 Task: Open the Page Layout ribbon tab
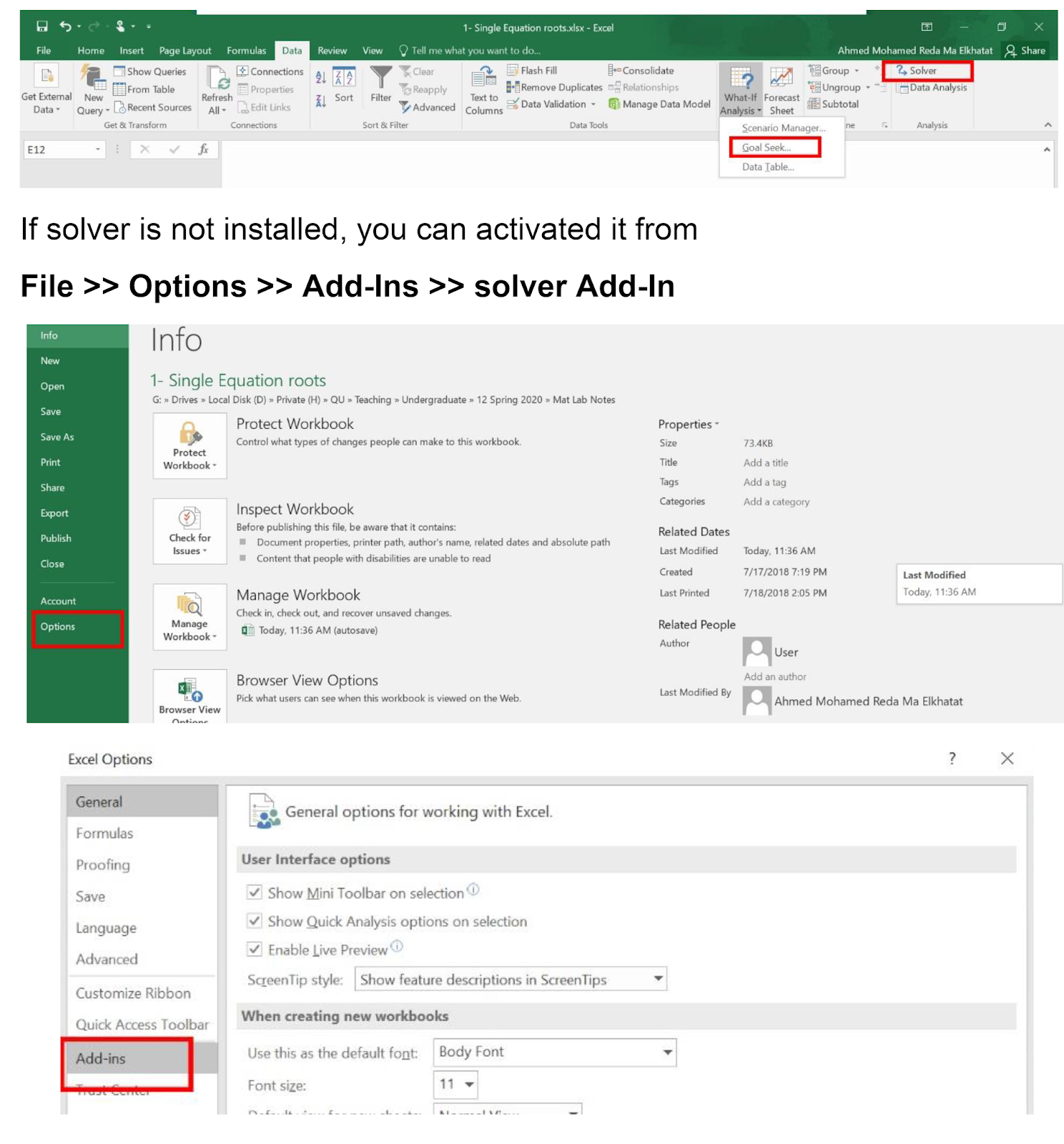185,51
